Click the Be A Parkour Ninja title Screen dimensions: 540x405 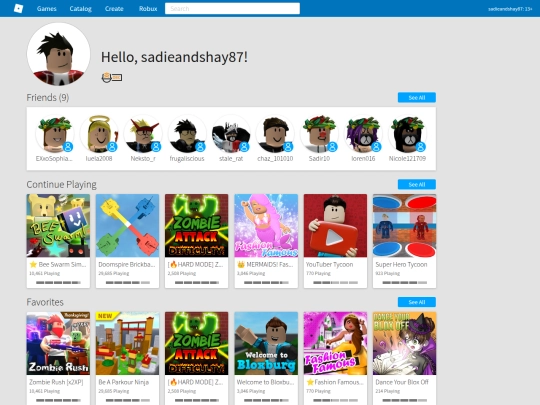[x=124, y=382]
